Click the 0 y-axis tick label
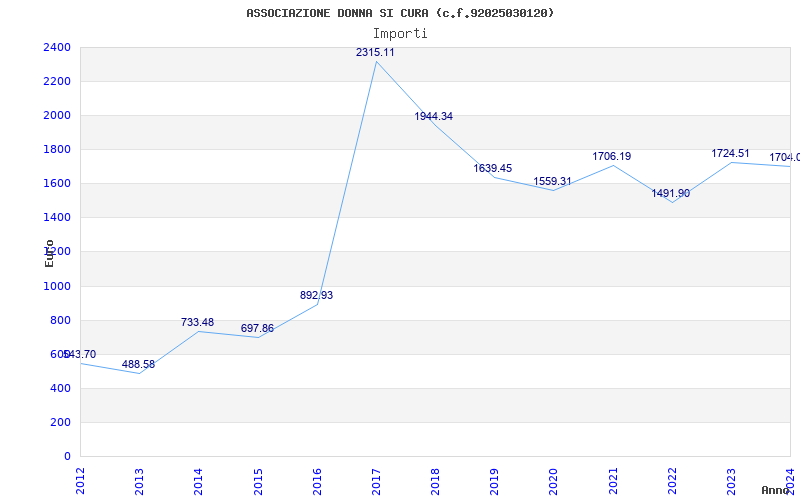This screenshot has width=800, height=500. (67, 457)
